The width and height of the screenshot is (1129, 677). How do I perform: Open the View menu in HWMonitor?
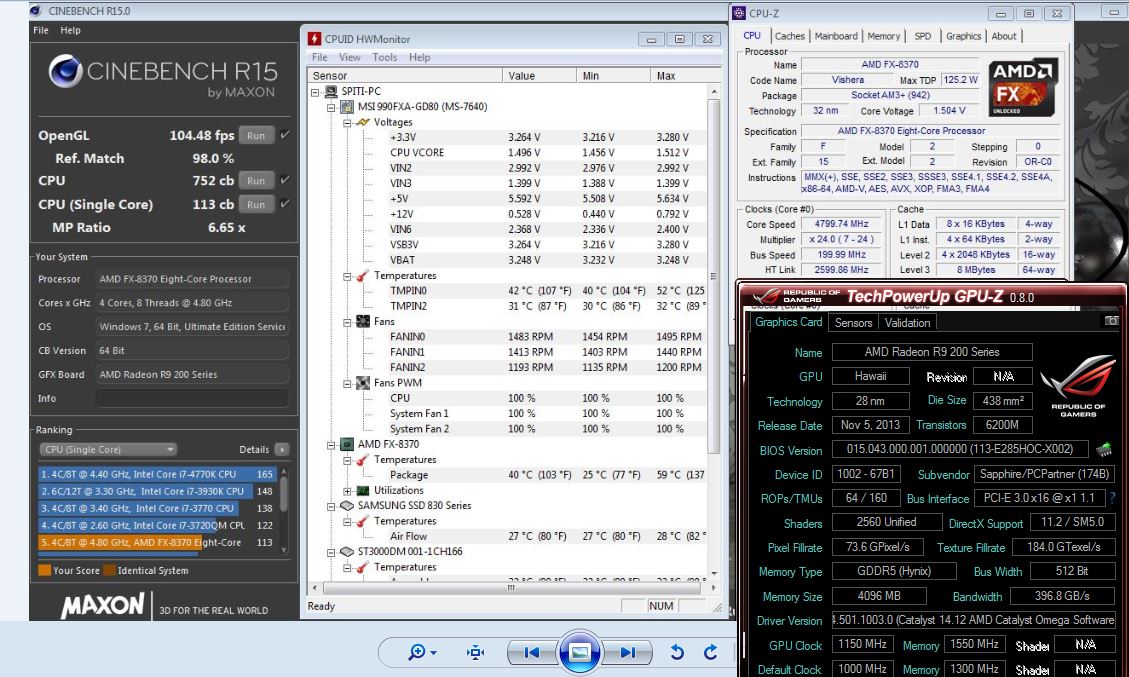(350, 58)
